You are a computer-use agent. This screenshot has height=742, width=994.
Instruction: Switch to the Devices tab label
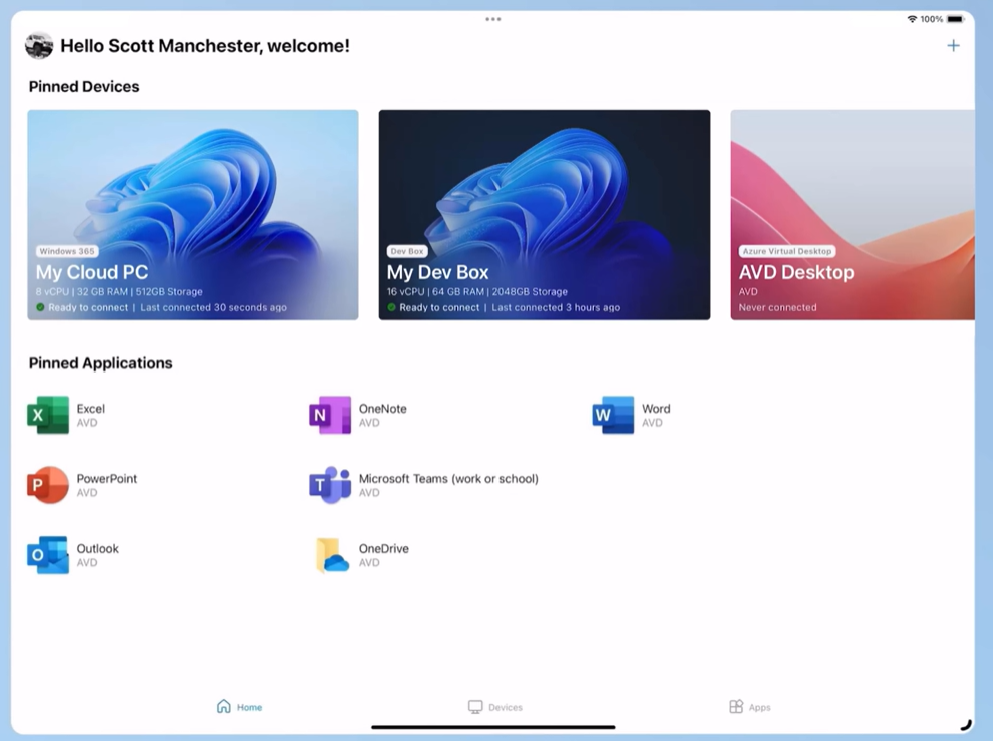505,707
